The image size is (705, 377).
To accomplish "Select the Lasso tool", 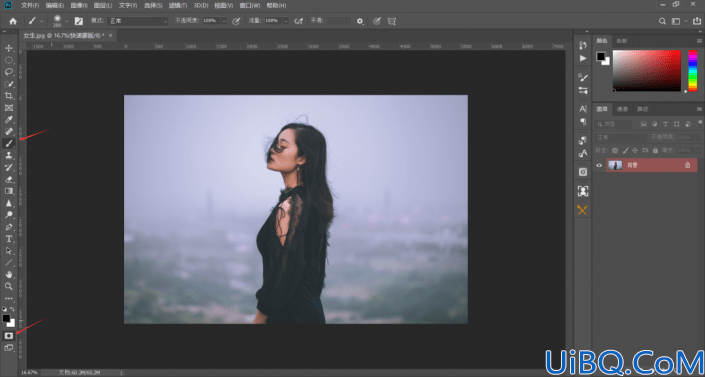I will [9, 72].
